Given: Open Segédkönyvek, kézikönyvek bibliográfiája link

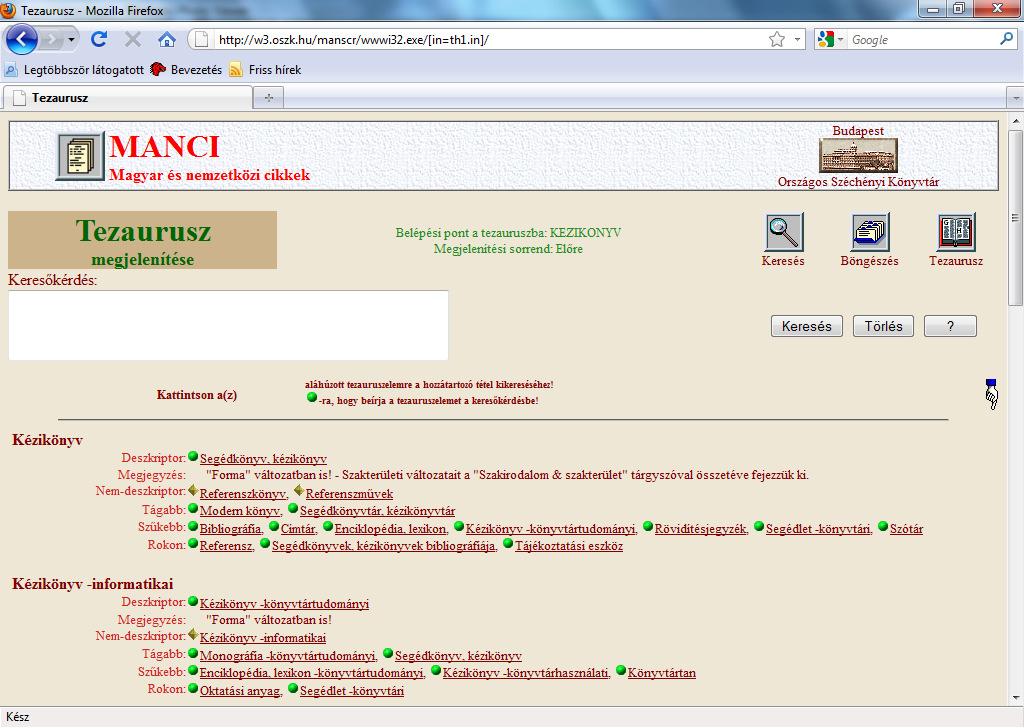Looking at the screenshot, I should 384,546.
